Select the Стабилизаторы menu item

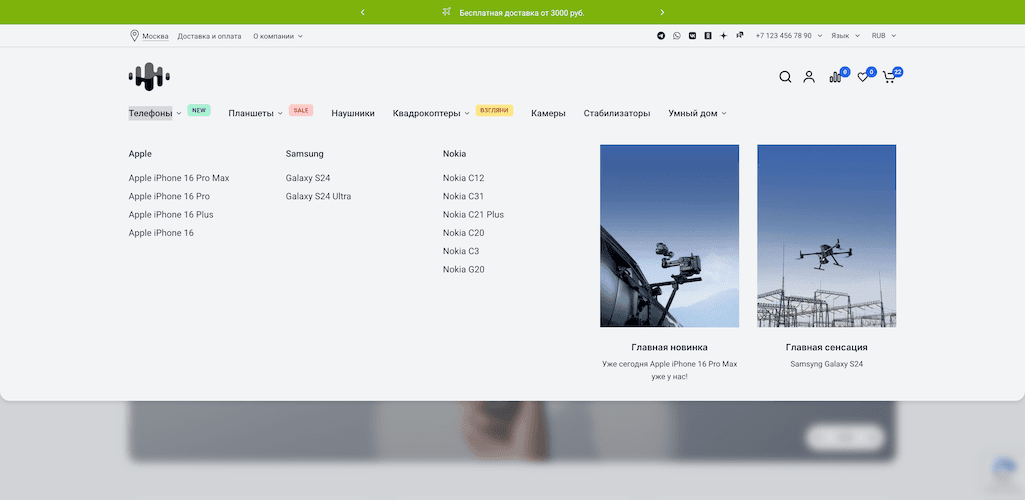tap(617, 113)
